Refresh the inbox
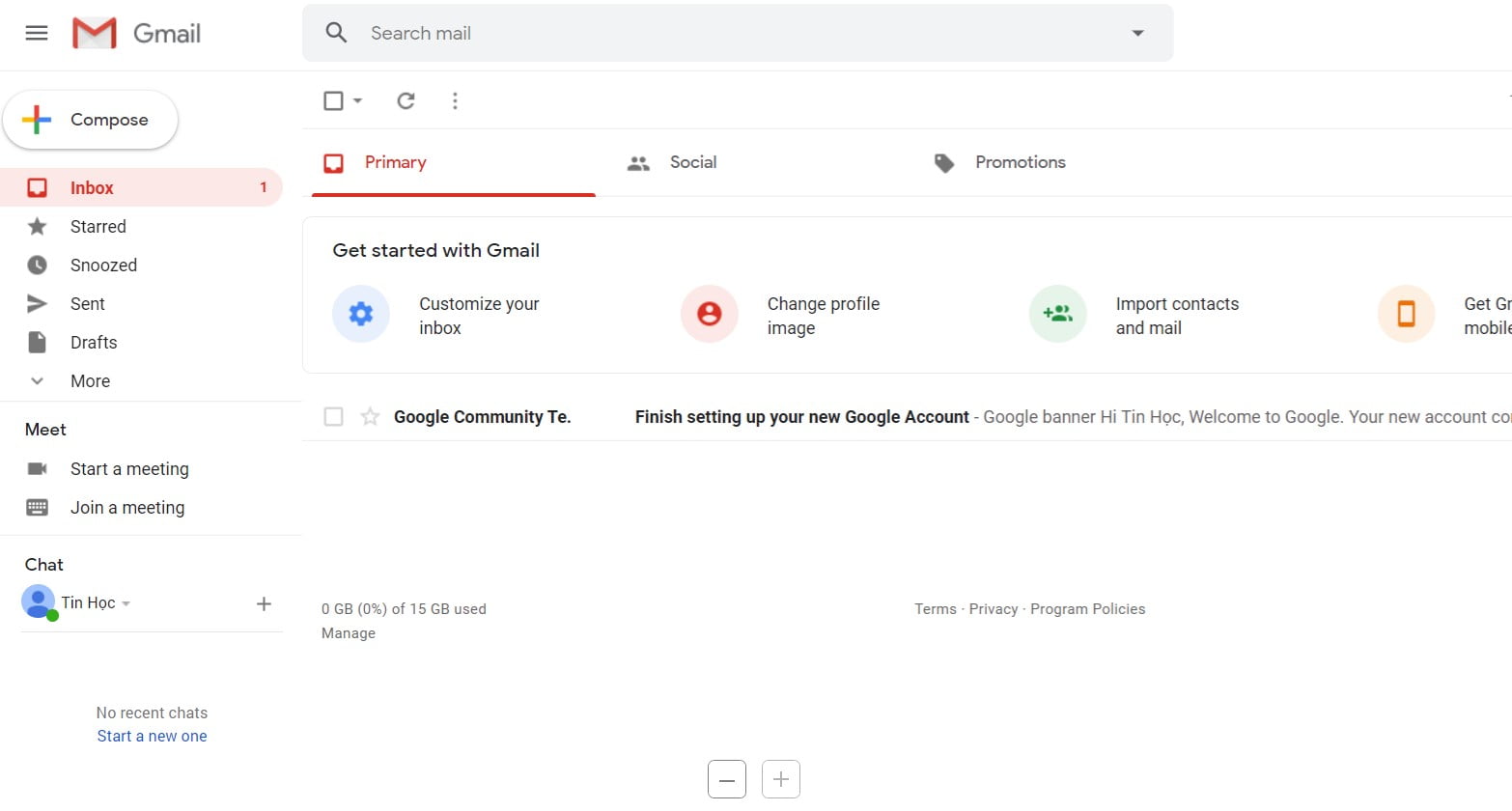The height and width of the screenshot is (811, 1512). click(406, 100)
